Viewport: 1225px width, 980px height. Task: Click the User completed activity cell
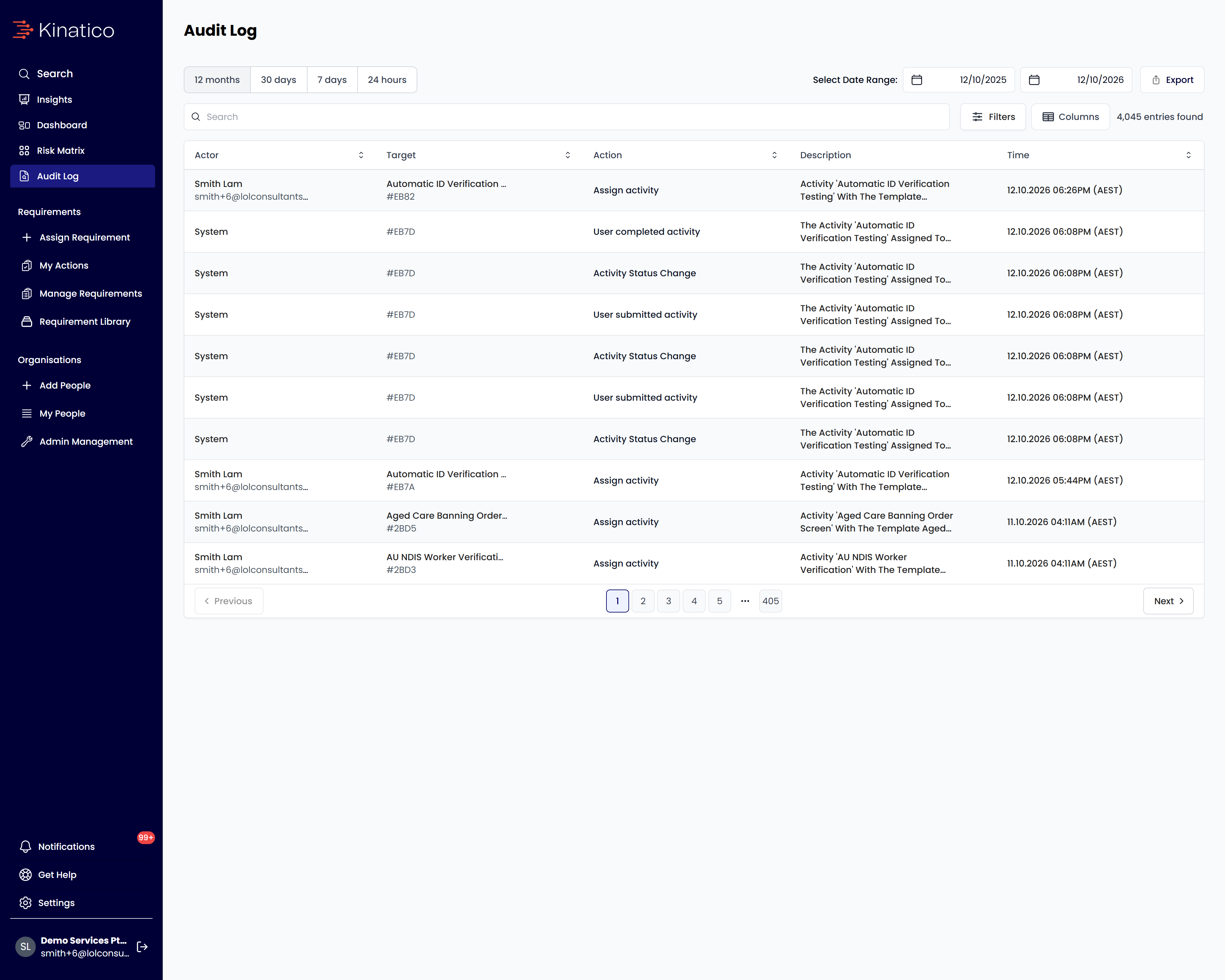click(x=647, y=232)
